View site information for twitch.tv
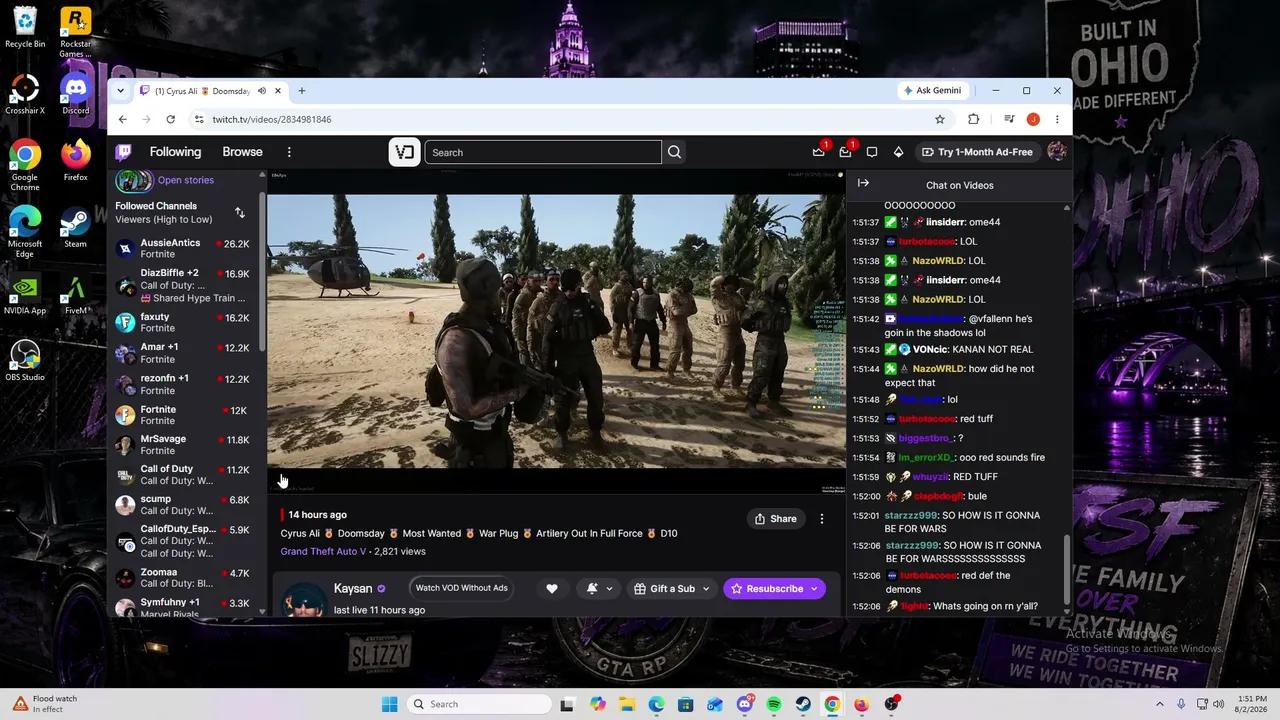Viewport: 1280px width, 720px height. (x=199, y=119)
